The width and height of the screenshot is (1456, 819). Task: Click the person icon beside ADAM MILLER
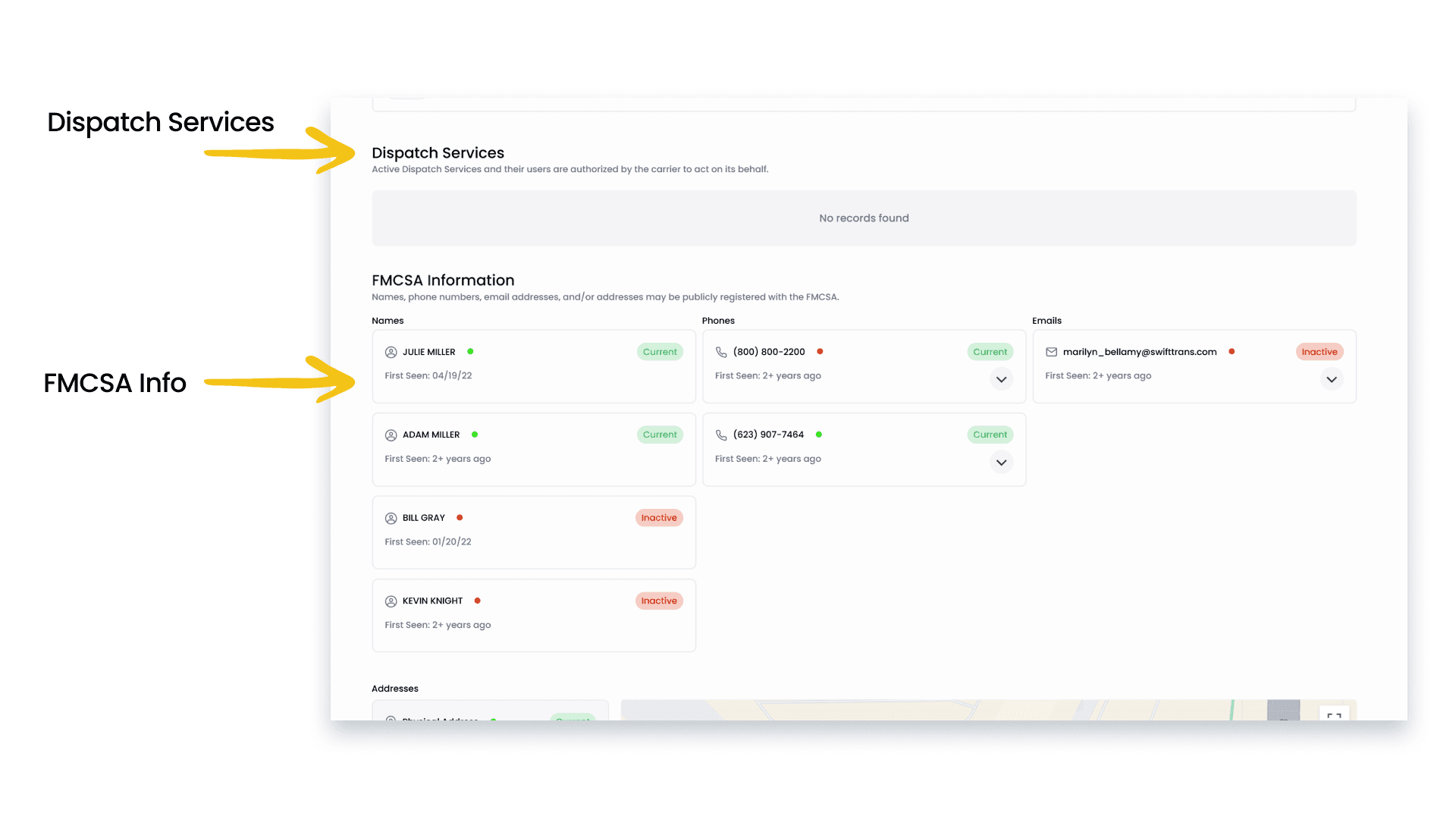391,435
